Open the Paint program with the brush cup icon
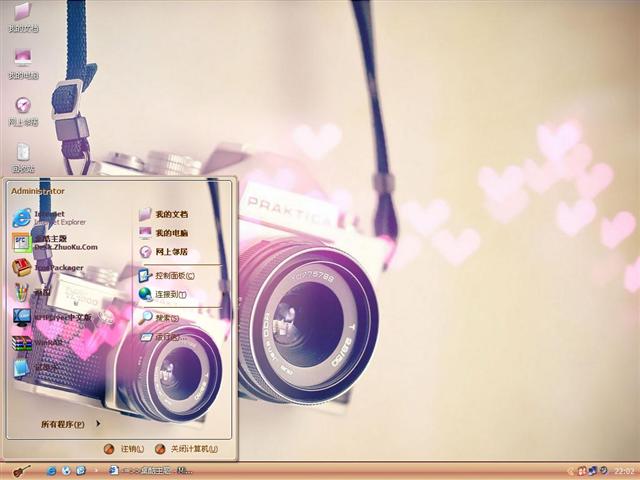This screenshot has height=480, width=640. (40, 292)
